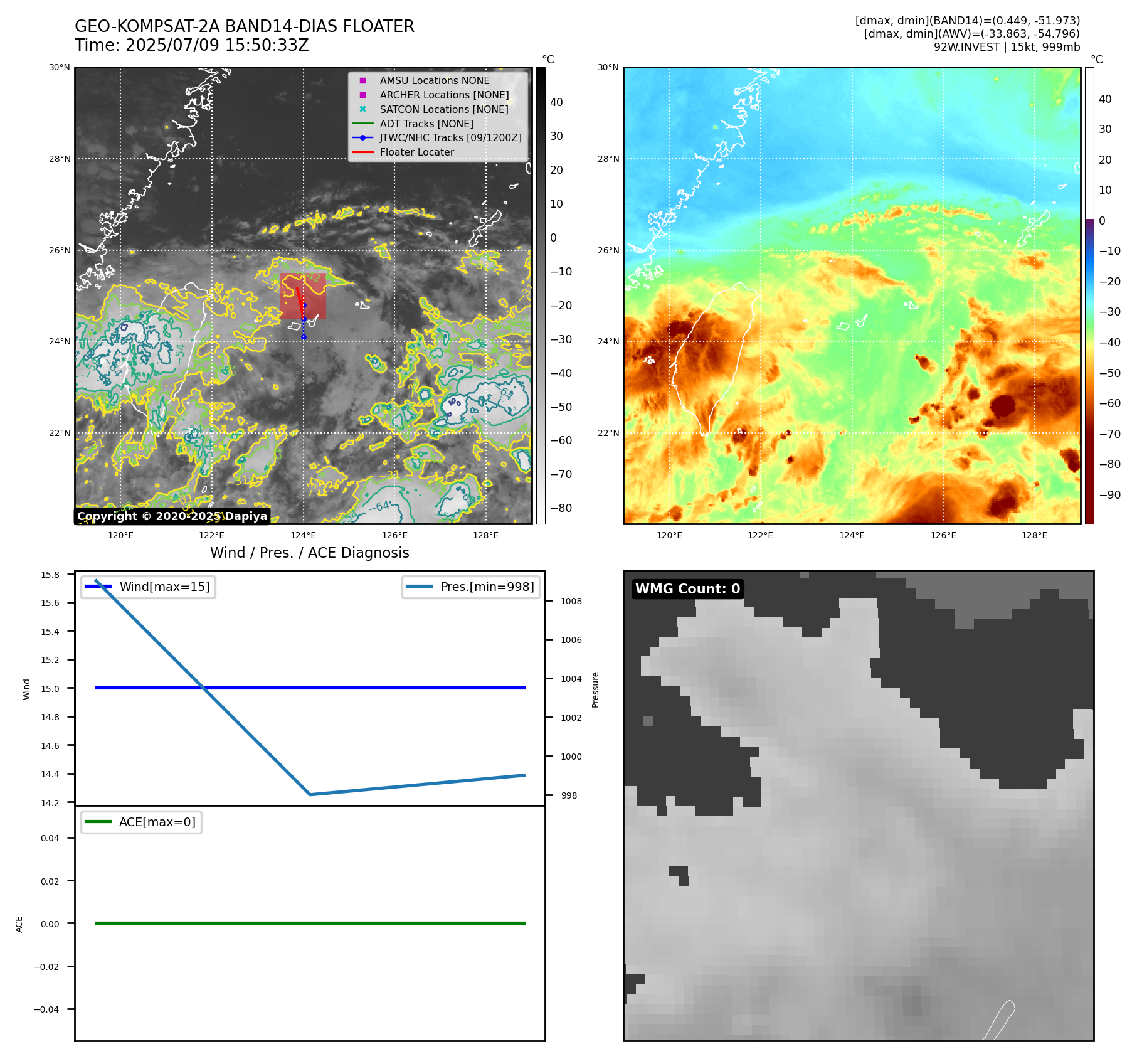This screenshot has width=1137, height=1064.
Task: Click the Pres.[min=998] legend entry
Action: click(471, 587)
